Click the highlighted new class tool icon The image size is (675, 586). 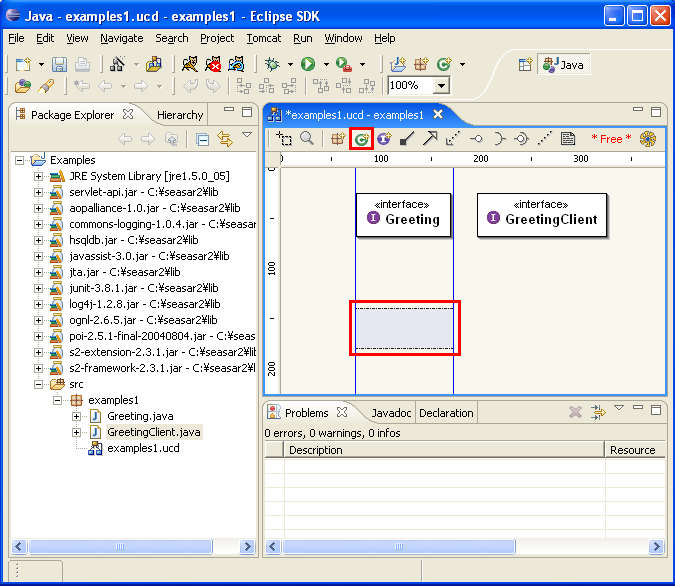[361, 140]
